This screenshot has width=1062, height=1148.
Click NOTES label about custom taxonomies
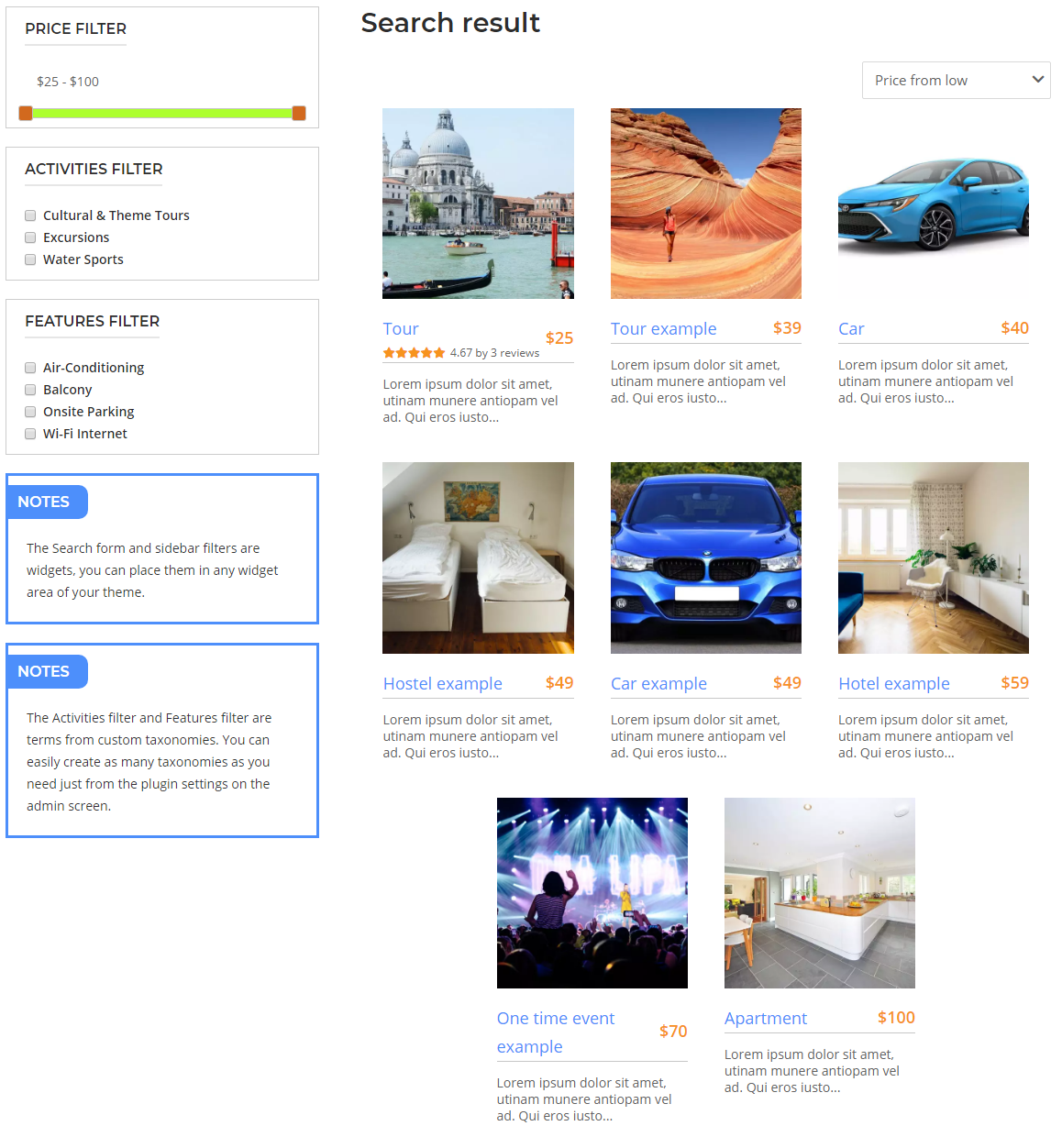pos(47,671)
